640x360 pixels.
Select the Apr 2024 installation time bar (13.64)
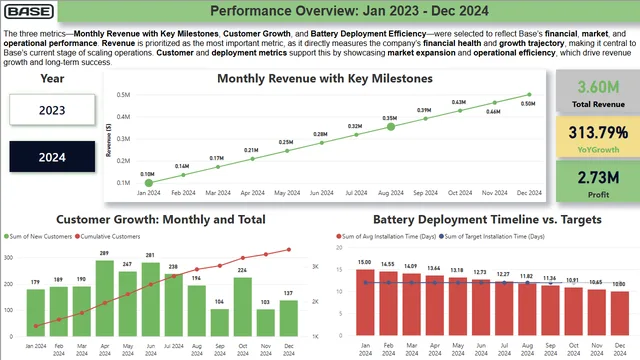coord(435,305)
